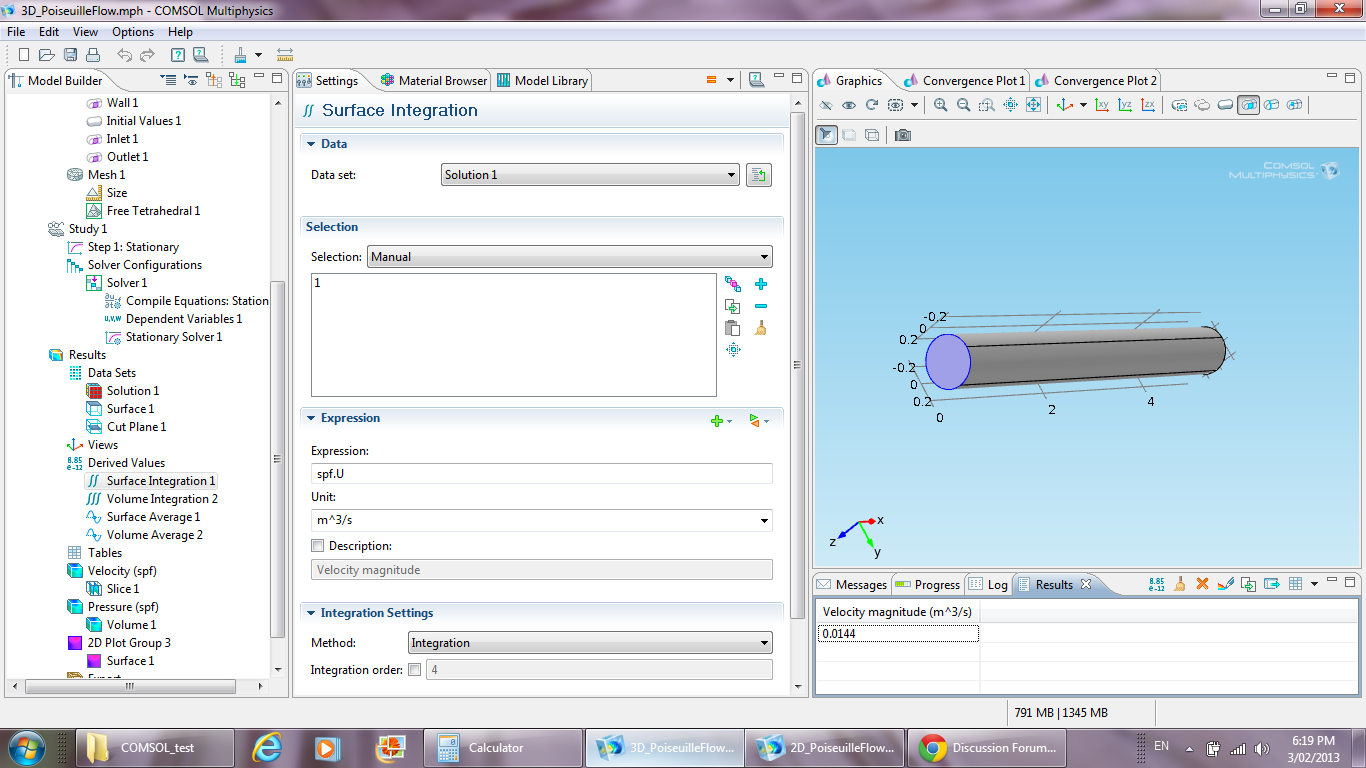Open the Unit dropdown showing m^3/s
The width and height of the screenshot is (1366, 768).
click(x=542, y=520)
